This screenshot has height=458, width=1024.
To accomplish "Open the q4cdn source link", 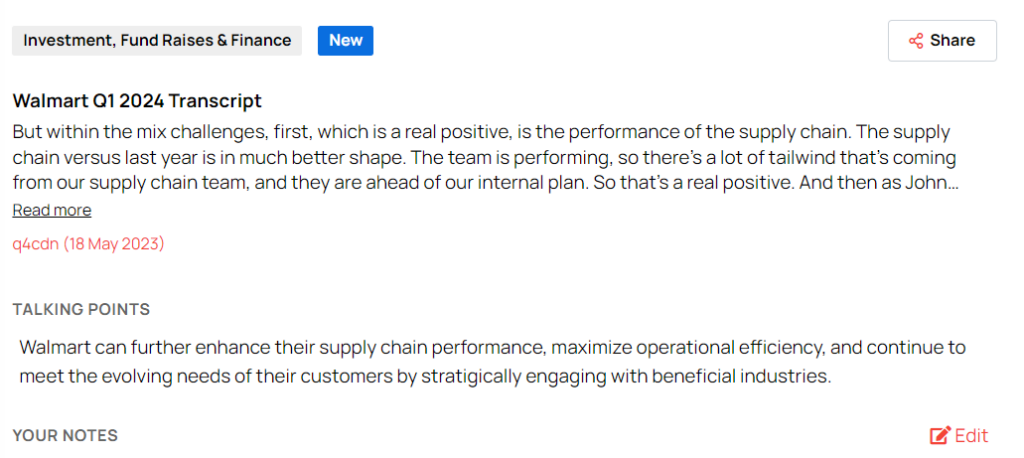I will (x=35, y=243).
